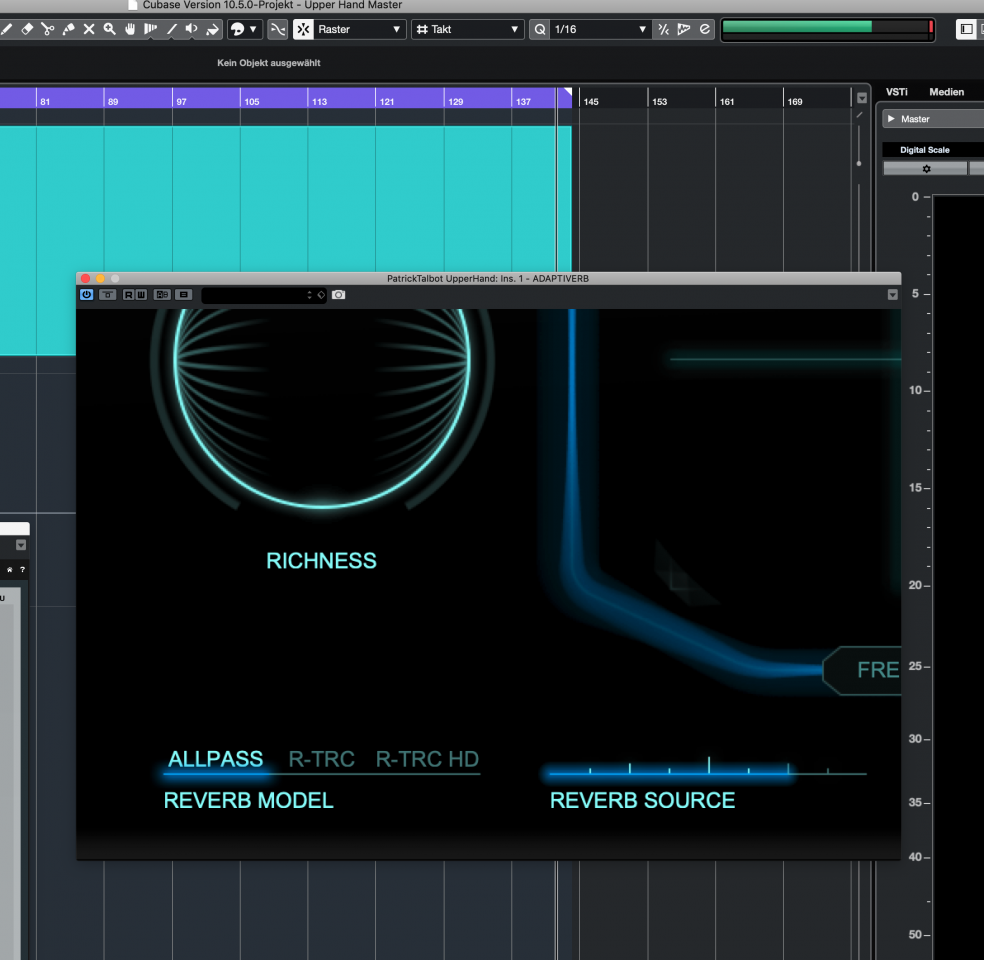The image size is (984, 960).
Task: Toggle soft quantize on/off
Action: [x=663, y=29]
